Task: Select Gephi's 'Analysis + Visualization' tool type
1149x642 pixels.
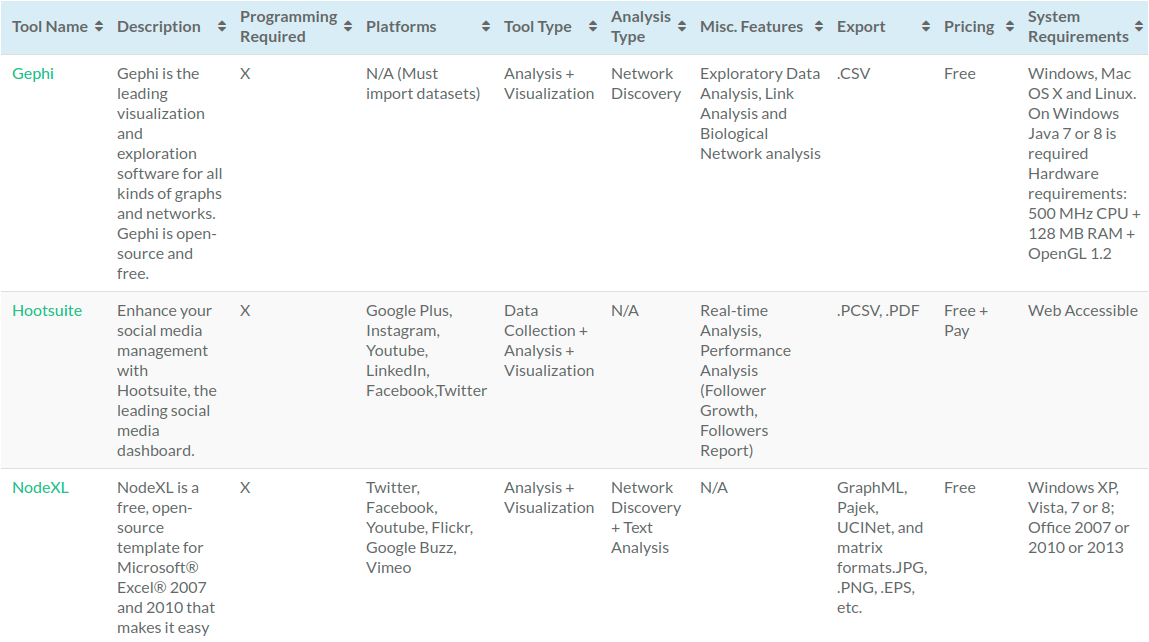Action: pos(549,84)
